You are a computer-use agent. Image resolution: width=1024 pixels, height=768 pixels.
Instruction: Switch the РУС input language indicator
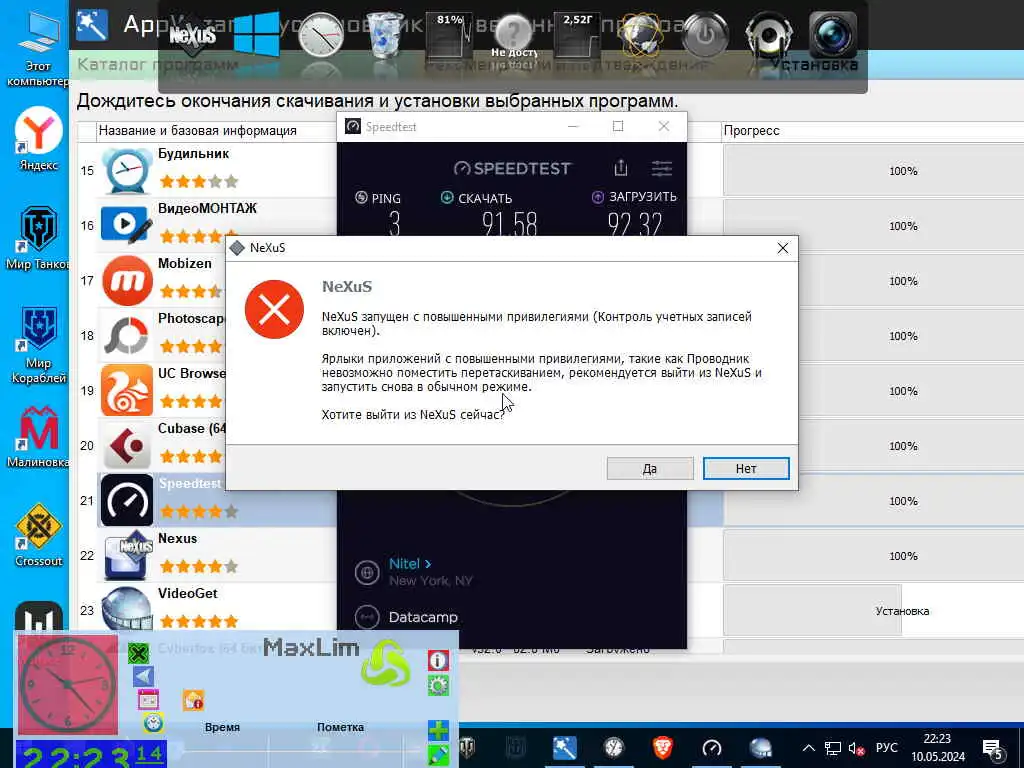(887, 748)
